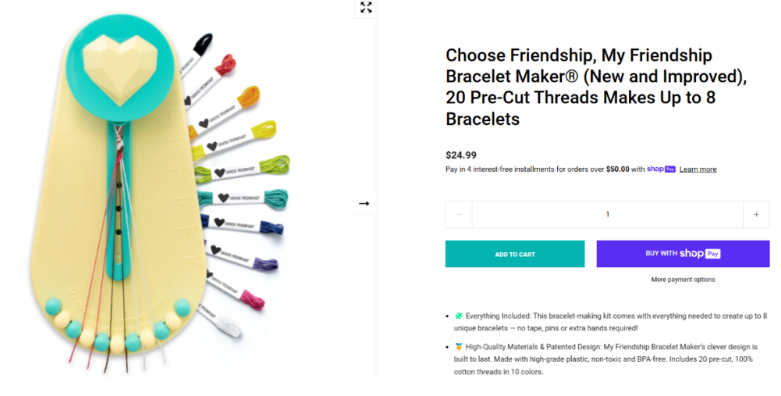Click the Shop Pay logo in installments text

[661, 169]
